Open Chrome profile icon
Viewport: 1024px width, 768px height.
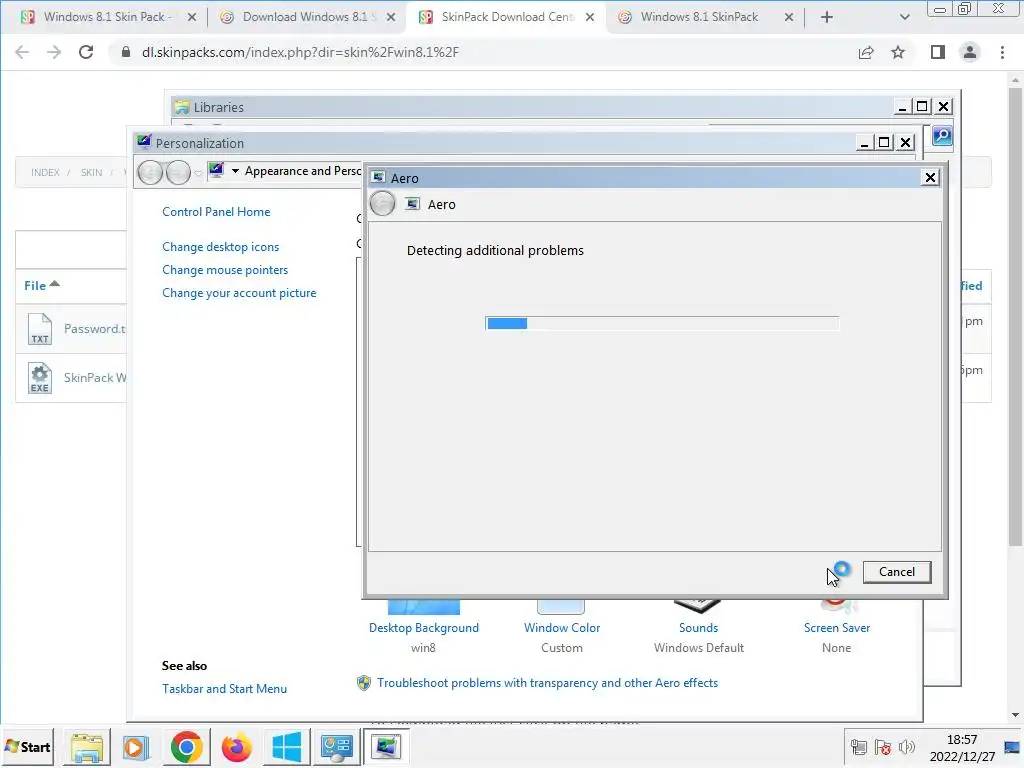(x=970, y=52)
